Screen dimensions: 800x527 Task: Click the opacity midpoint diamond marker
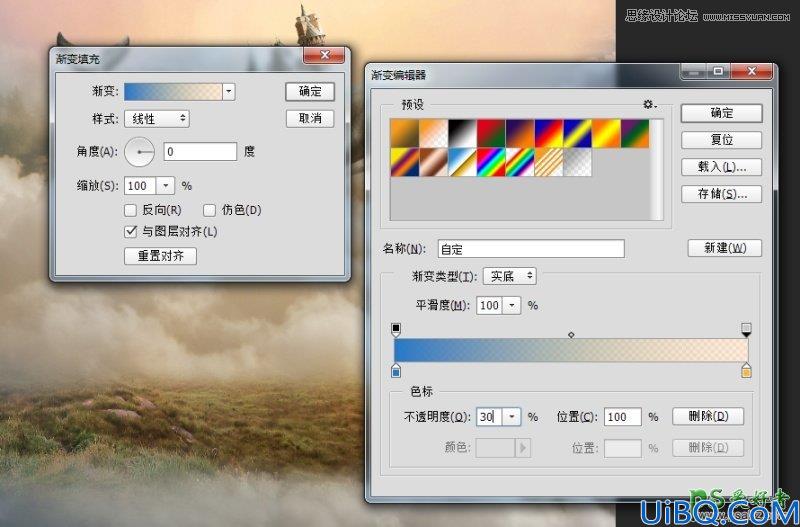coord(571,335)
